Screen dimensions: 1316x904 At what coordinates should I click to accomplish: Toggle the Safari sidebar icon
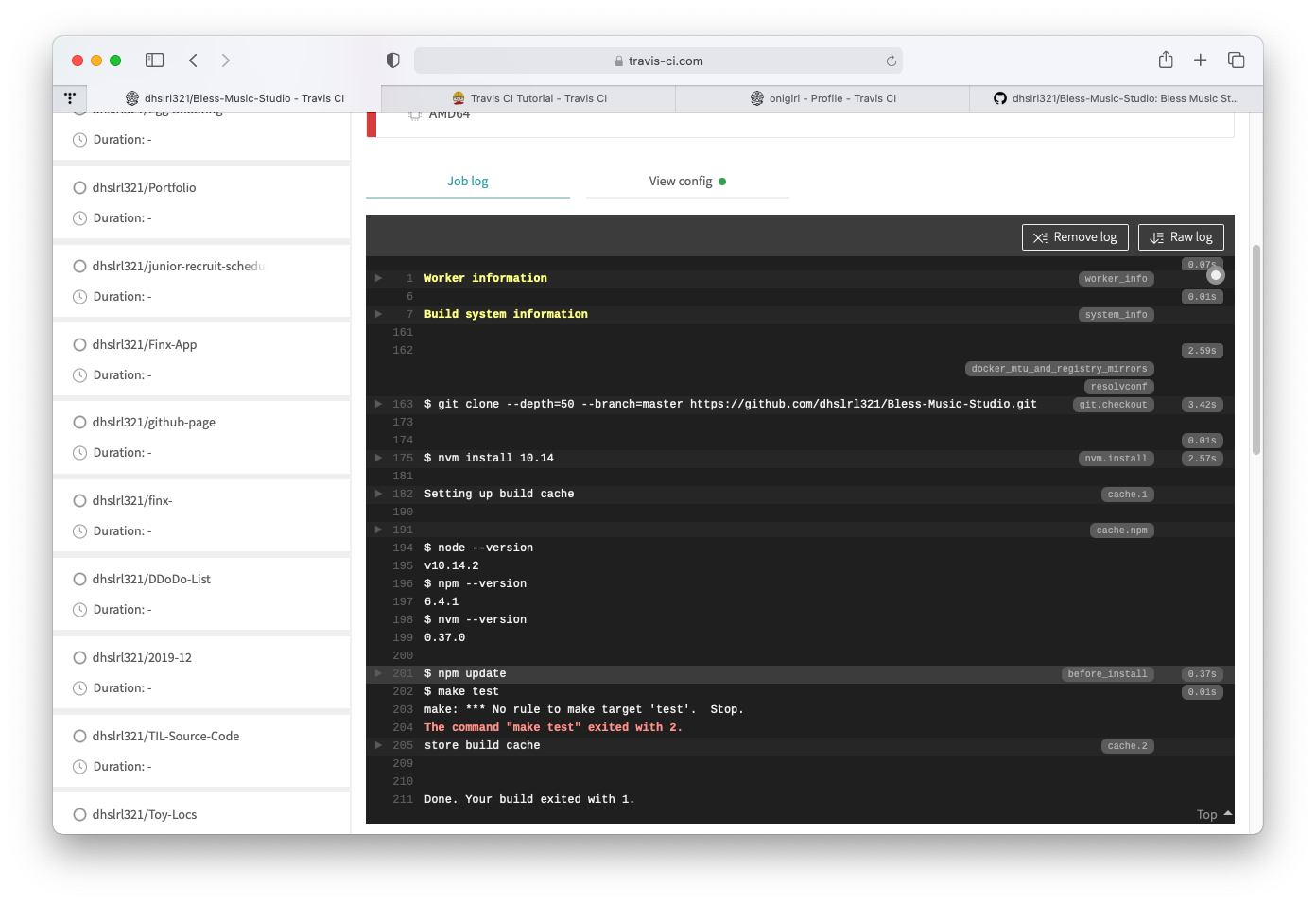155,61
